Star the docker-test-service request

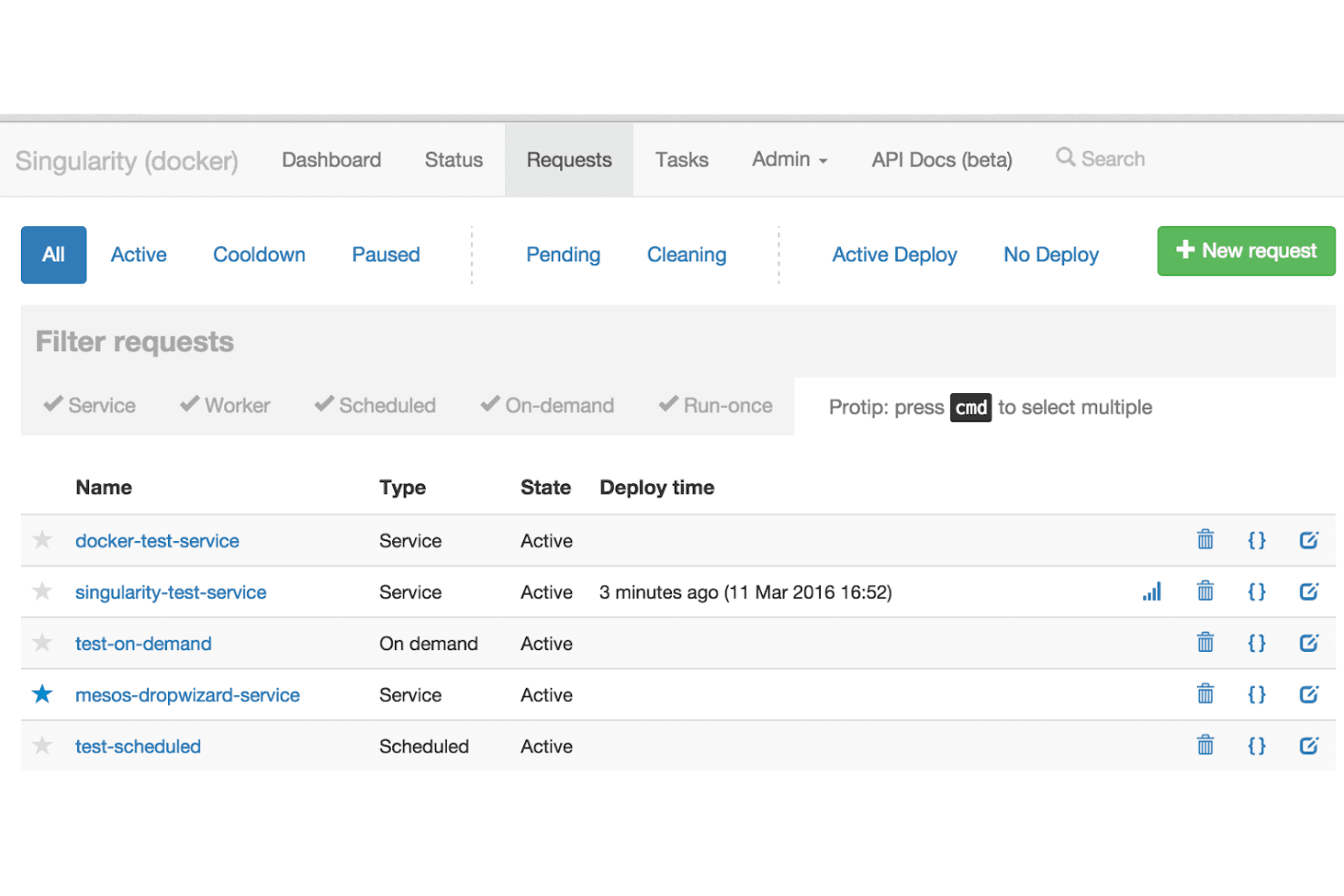[42, 539]
